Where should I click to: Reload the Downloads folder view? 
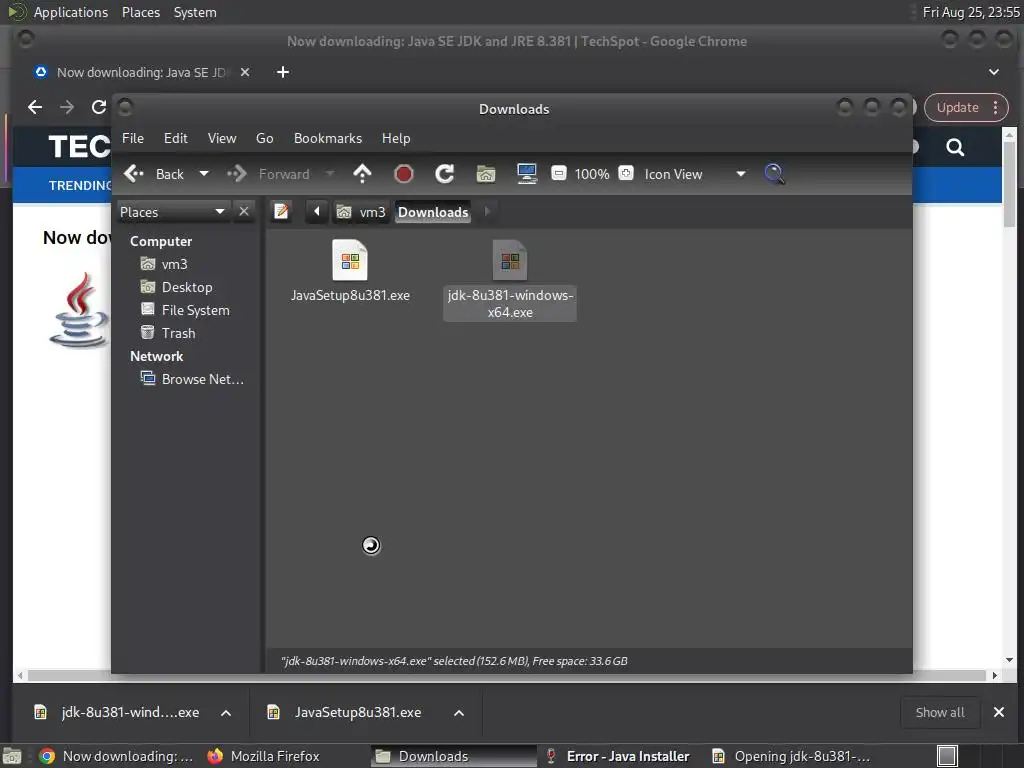click(x=445, y=174)
